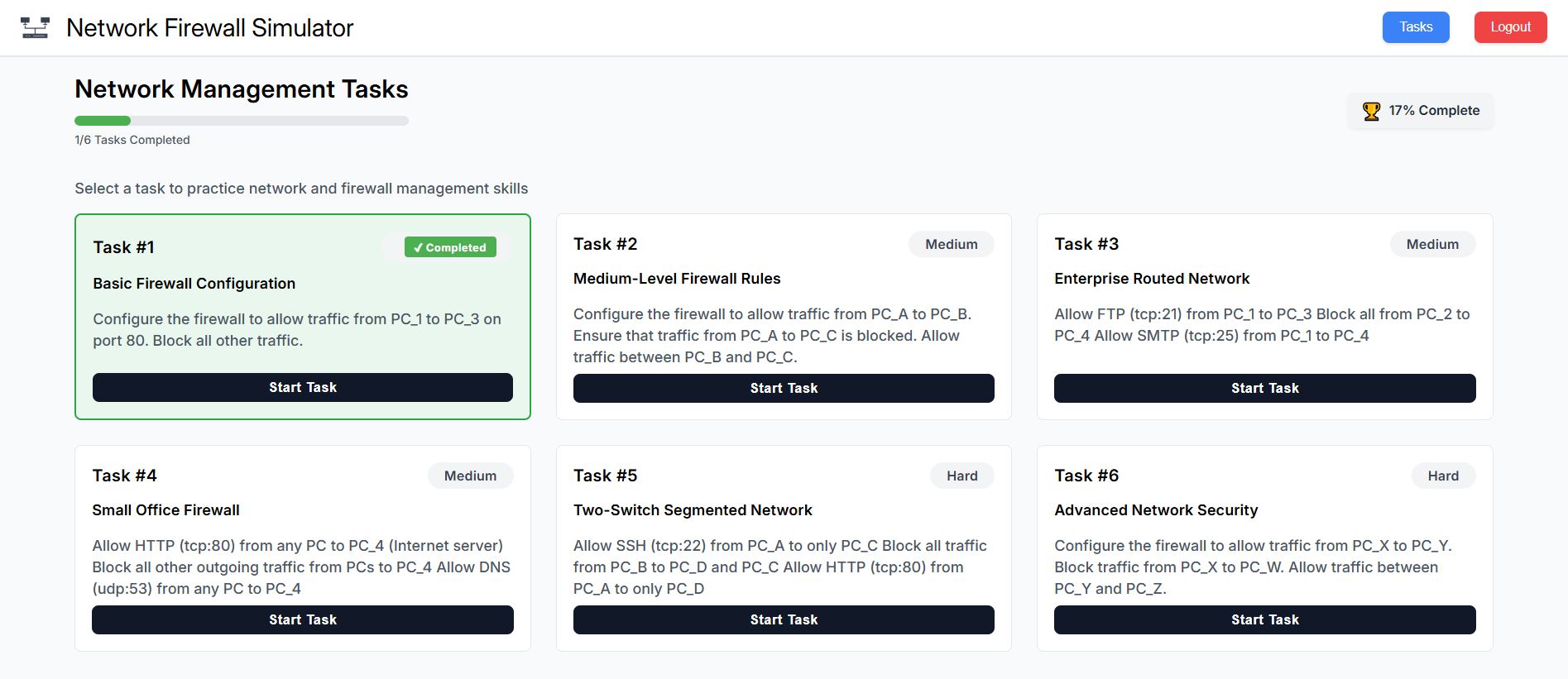Start Task #2 Medium-Level Firewall Rules
The image size is (1568, 679).
click(783, 389)
